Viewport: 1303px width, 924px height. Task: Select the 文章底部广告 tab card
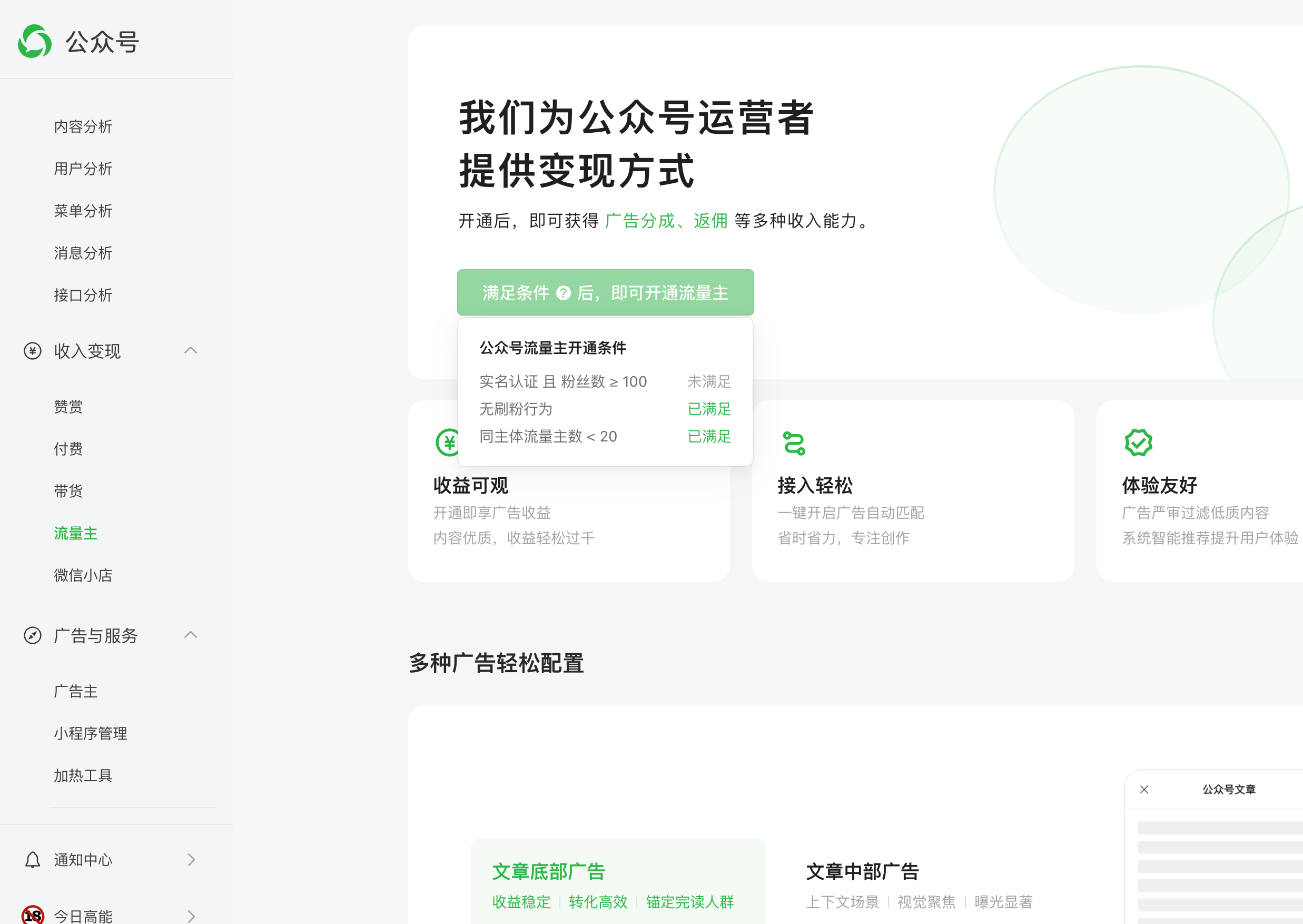[618, 882]
